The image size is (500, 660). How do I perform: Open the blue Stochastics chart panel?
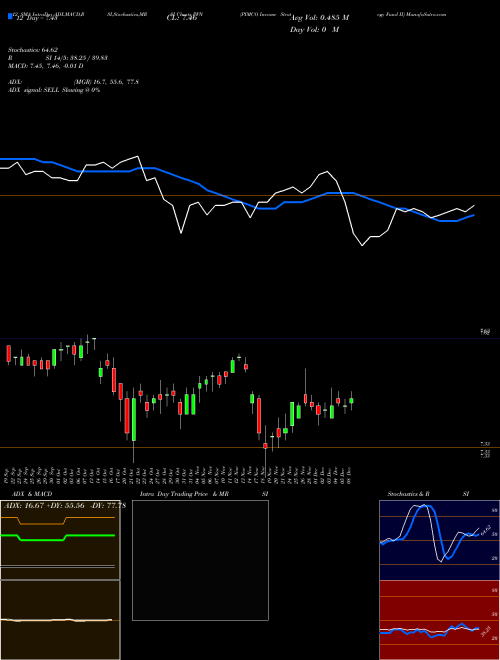439,540
